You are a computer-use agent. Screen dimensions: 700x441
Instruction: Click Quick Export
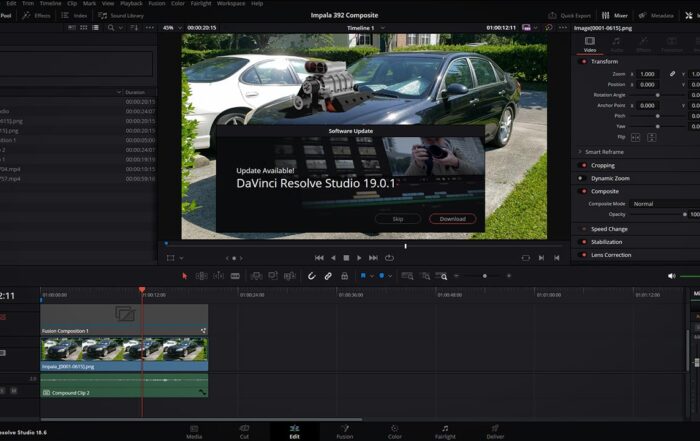coord(569,16)
